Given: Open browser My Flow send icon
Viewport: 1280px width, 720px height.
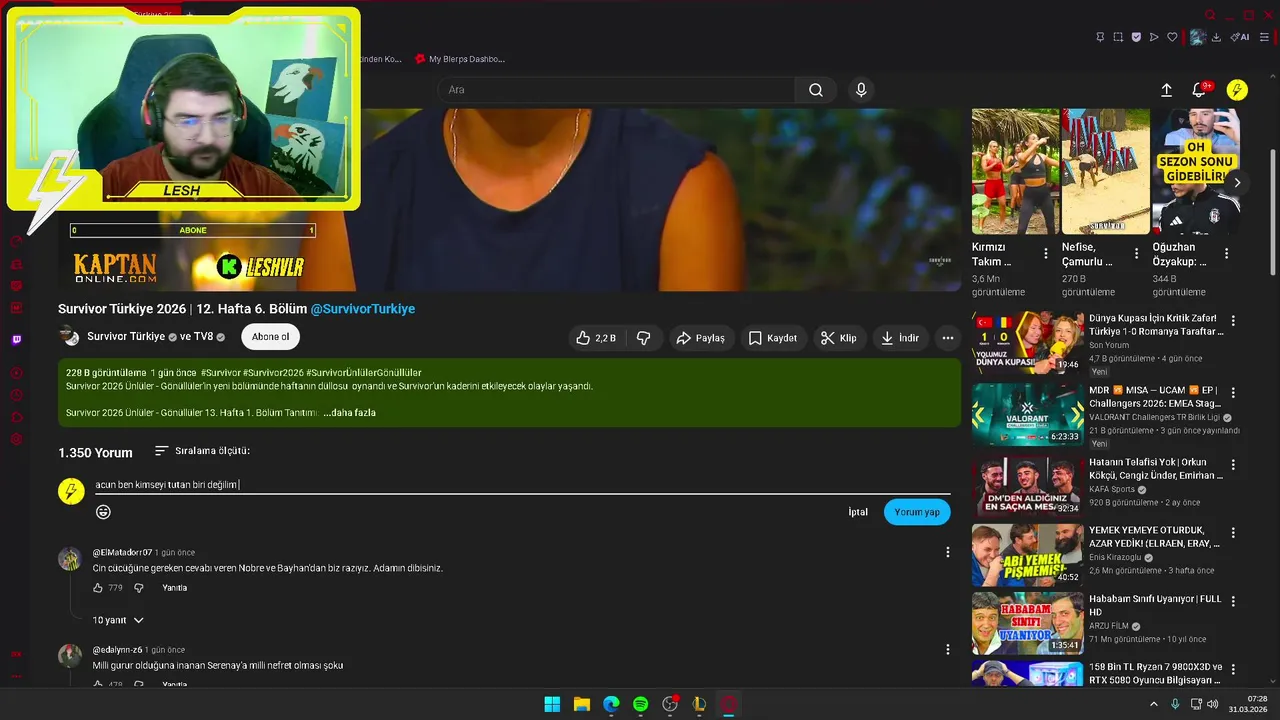Looking at the screenshot, I should [1154, 37].
